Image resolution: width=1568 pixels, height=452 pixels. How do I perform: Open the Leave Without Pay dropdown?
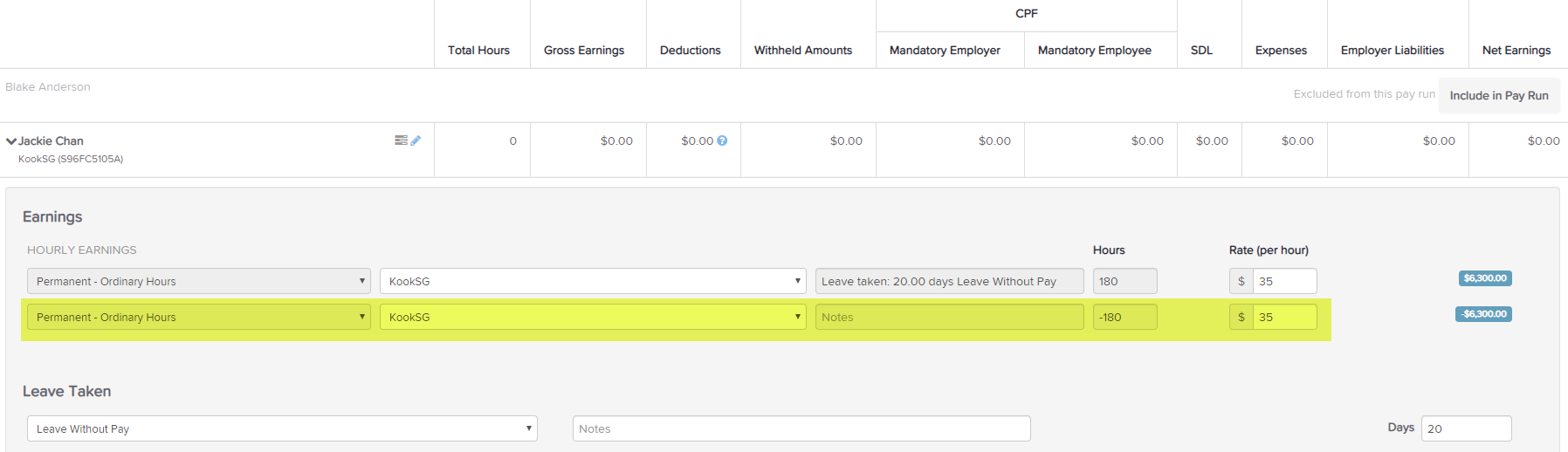(x=282, y=428)
